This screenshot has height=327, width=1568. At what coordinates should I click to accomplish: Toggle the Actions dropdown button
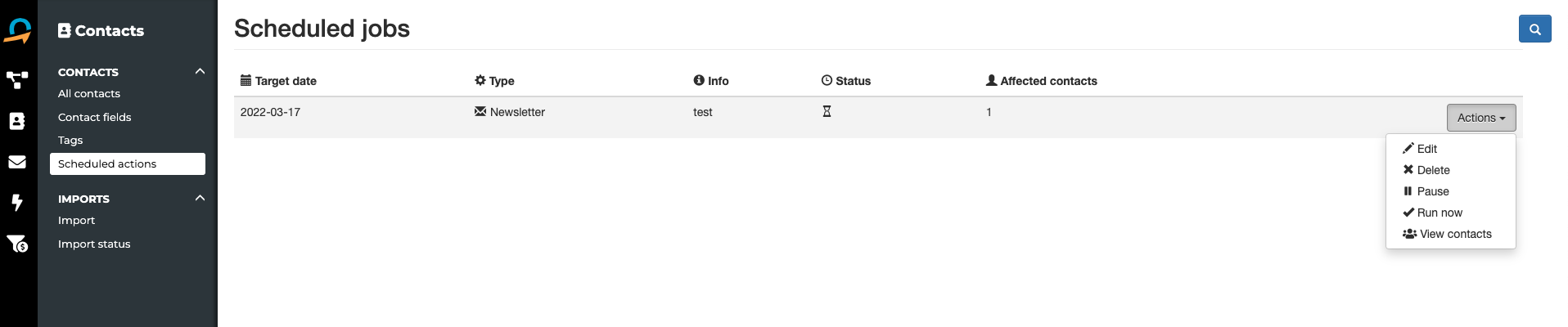point(1481,118)
